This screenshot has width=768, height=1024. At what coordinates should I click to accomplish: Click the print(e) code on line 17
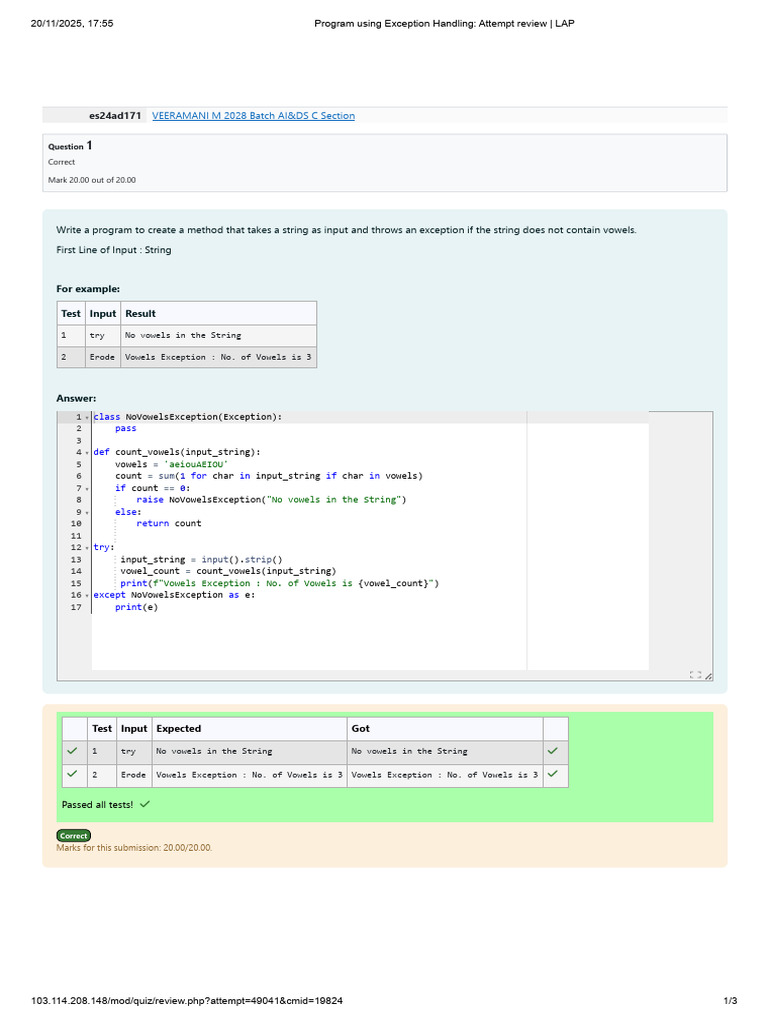[x=136, y=607]
